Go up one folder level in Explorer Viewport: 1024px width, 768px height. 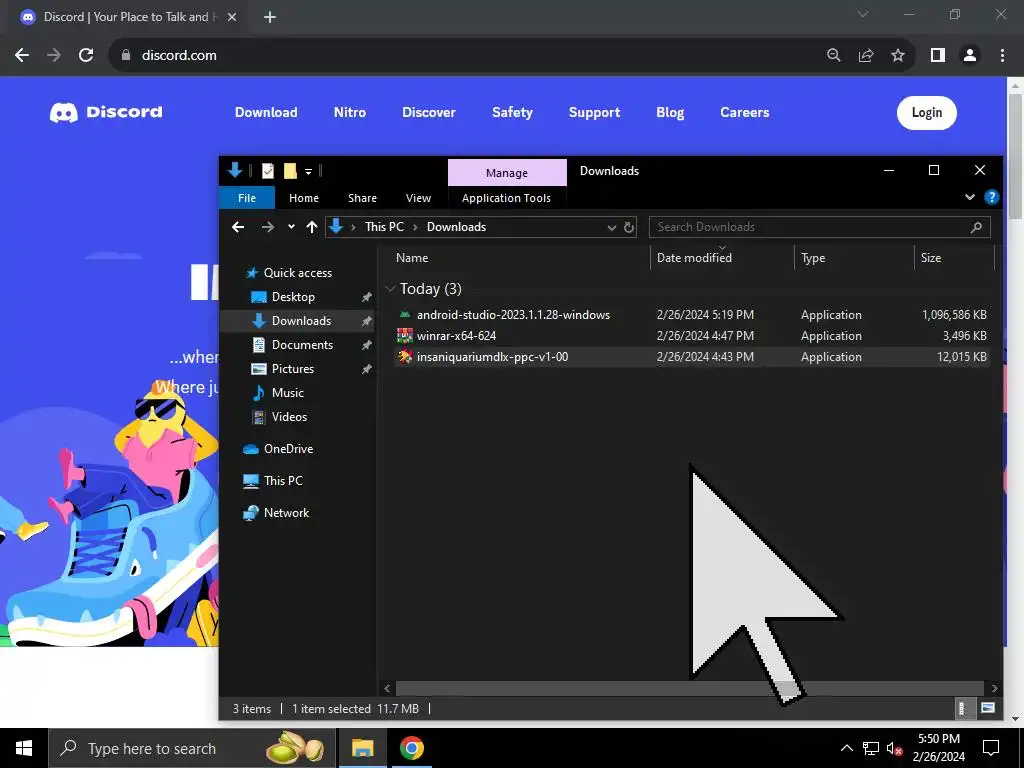click(x=312, y=227)
